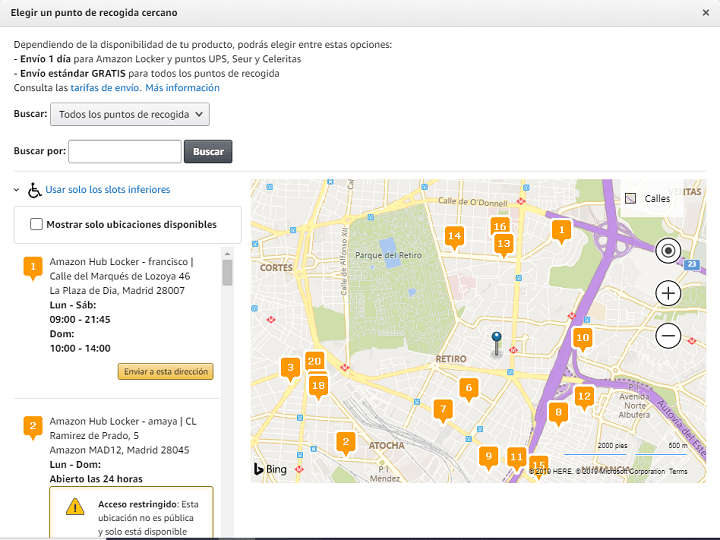Center map on my location
Viewport: 720px width, 540px height.
coord(668,251)
